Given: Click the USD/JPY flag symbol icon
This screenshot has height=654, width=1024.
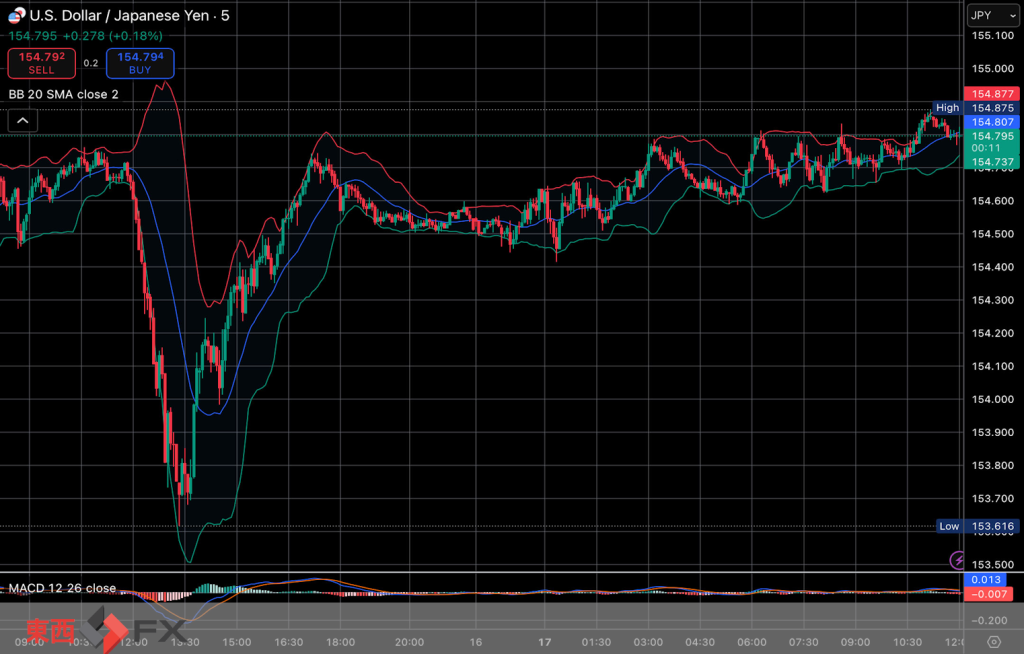Looking at the screenshot, I should 15,15.
